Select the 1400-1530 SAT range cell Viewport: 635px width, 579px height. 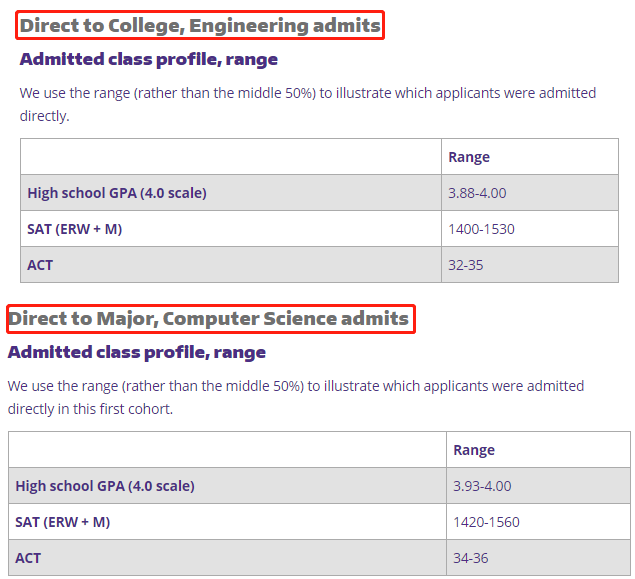[481, 229]
